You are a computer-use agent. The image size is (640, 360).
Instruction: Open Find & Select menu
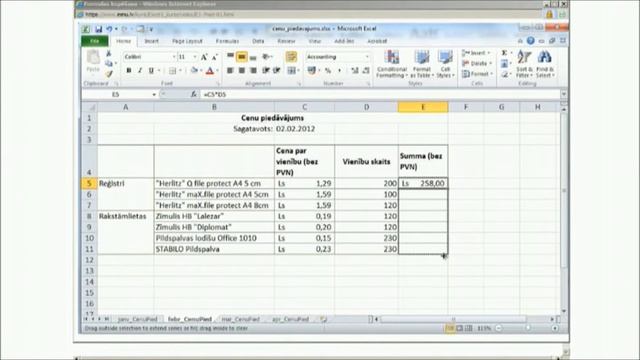[x=544, y=64]
